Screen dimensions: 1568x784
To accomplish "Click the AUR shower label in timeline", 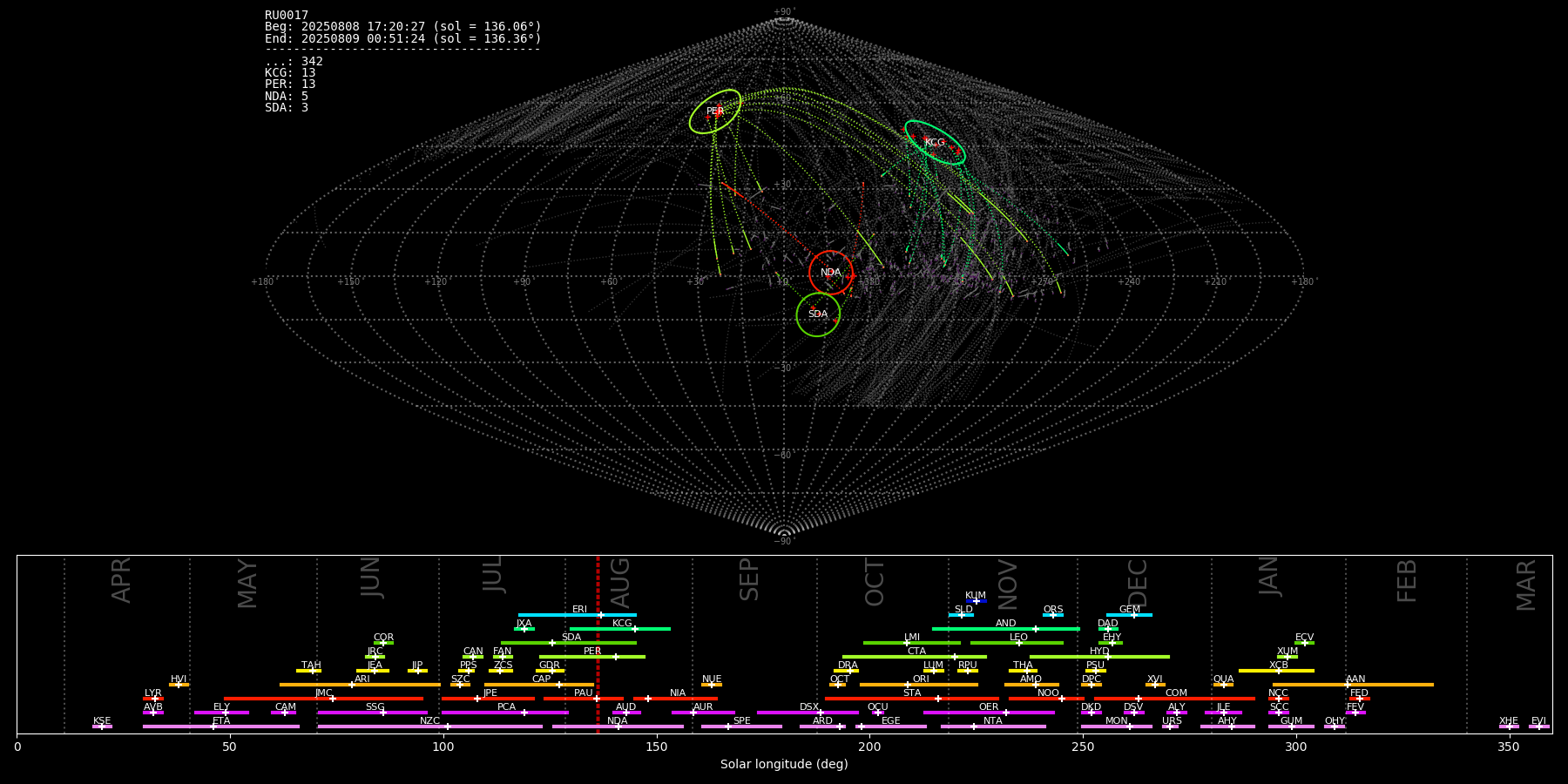I will click(x=703, y=707).
